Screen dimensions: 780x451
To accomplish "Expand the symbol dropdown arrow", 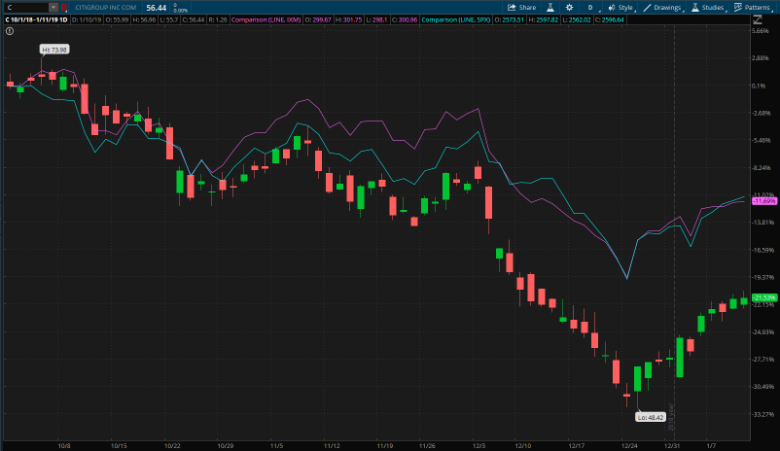I will point(53,7).
